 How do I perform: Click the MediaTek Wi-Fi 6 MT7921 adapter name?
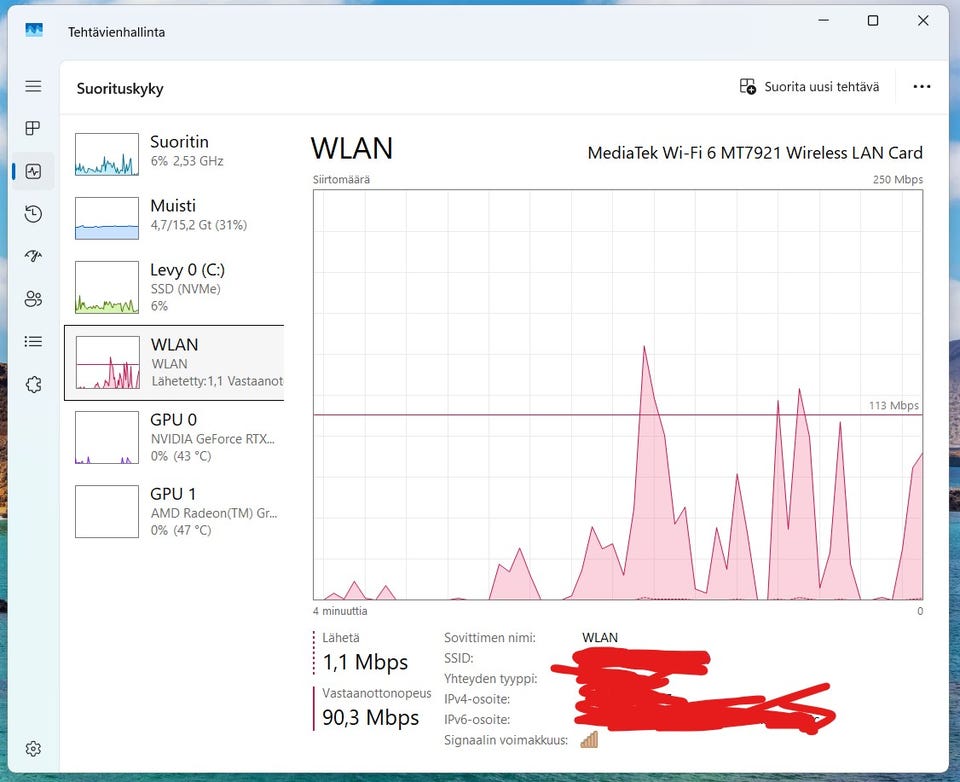click(755, 152)
